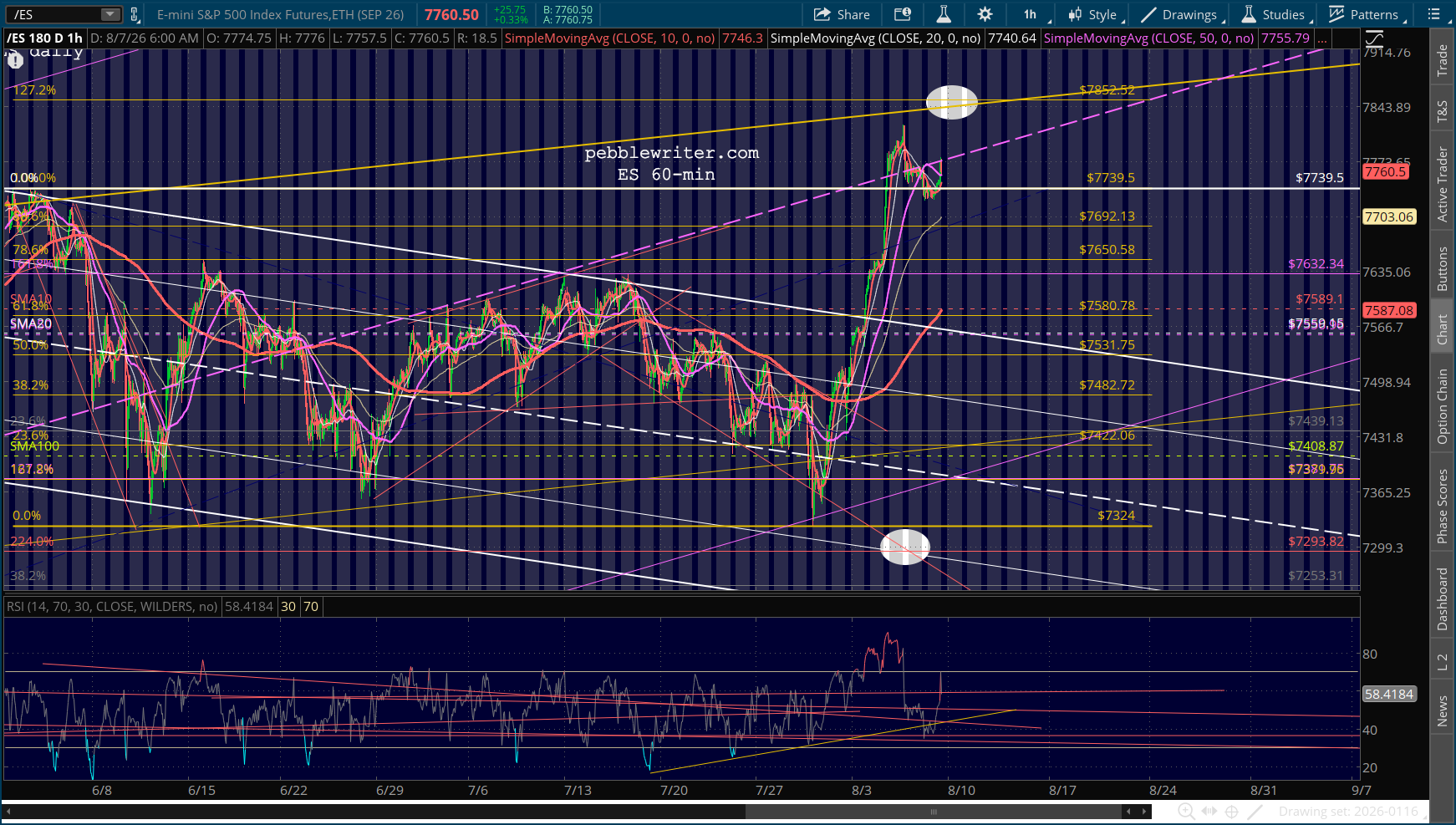This screenshot has width=1456, height=825.
Task: Click the pan arrows tool icon
Action: point(1209,812)
